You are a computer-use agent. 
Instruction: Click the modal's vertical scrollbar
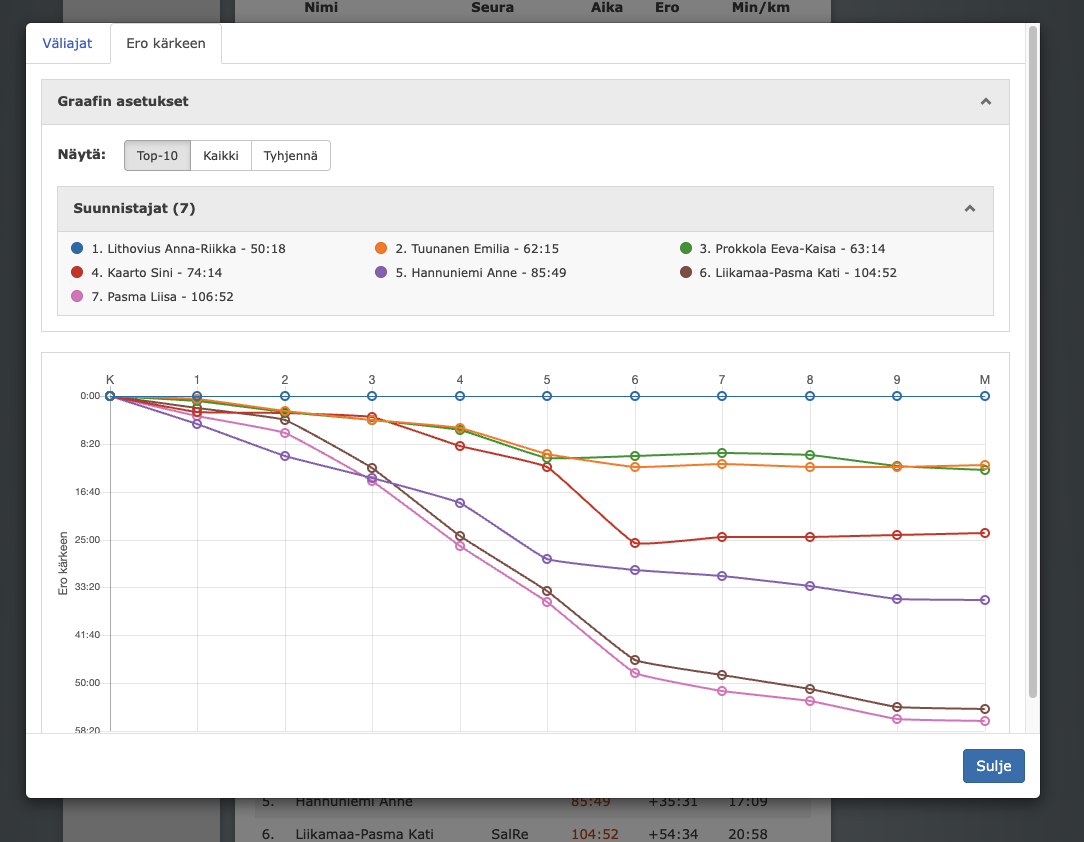point(1033,360)
